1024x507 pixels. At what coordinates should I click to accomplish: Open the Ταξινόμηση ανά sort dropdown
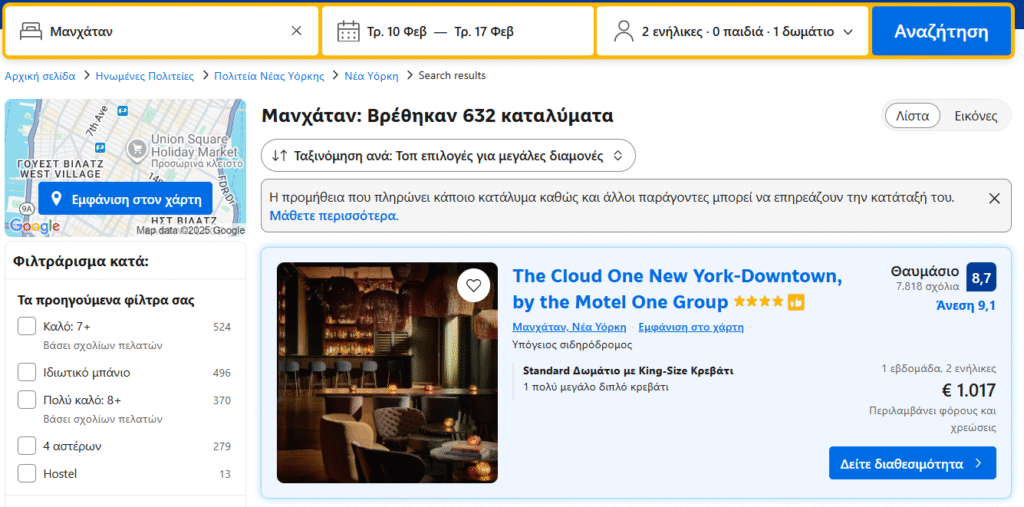[x=448, y=155]
